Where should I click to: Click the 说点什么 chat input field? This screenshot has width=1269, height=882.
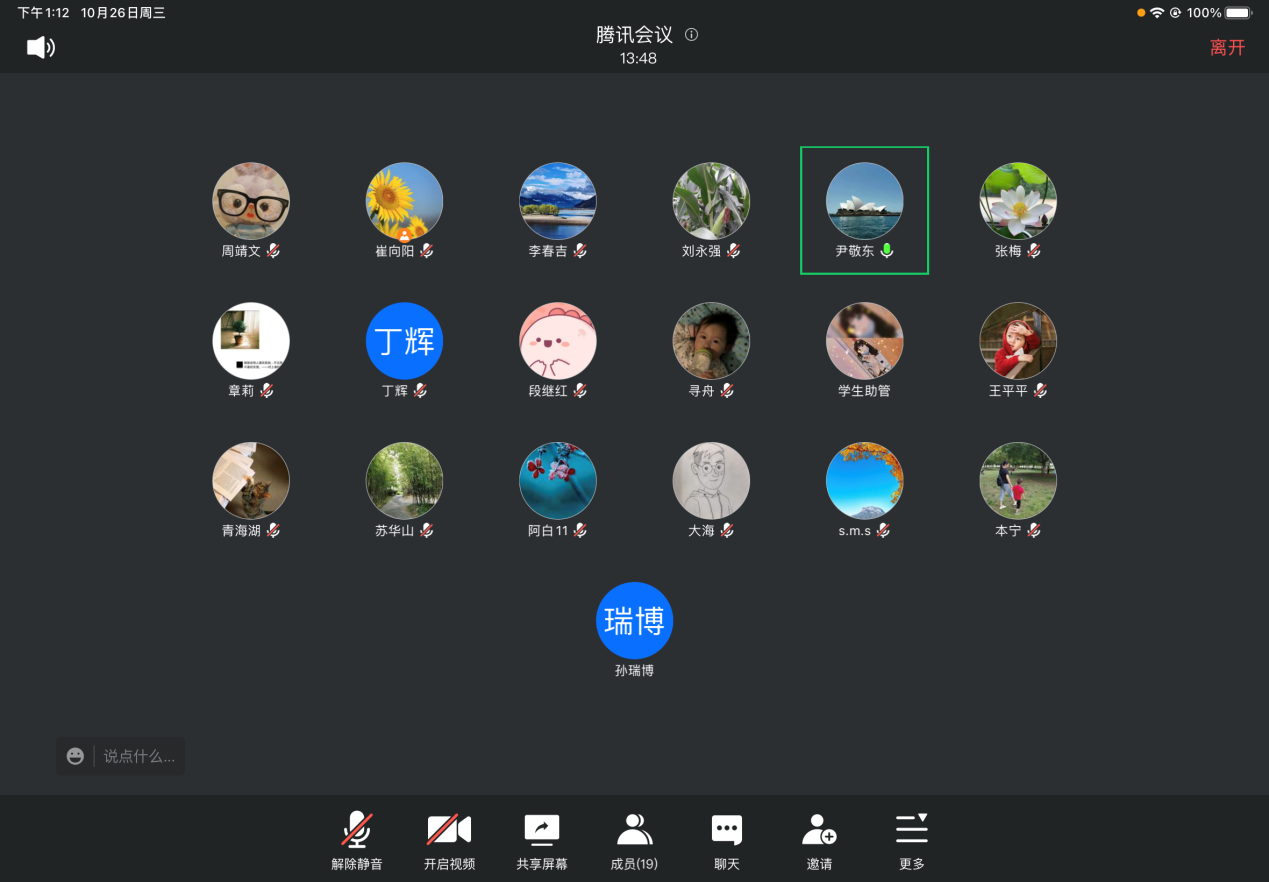[139, 756]
